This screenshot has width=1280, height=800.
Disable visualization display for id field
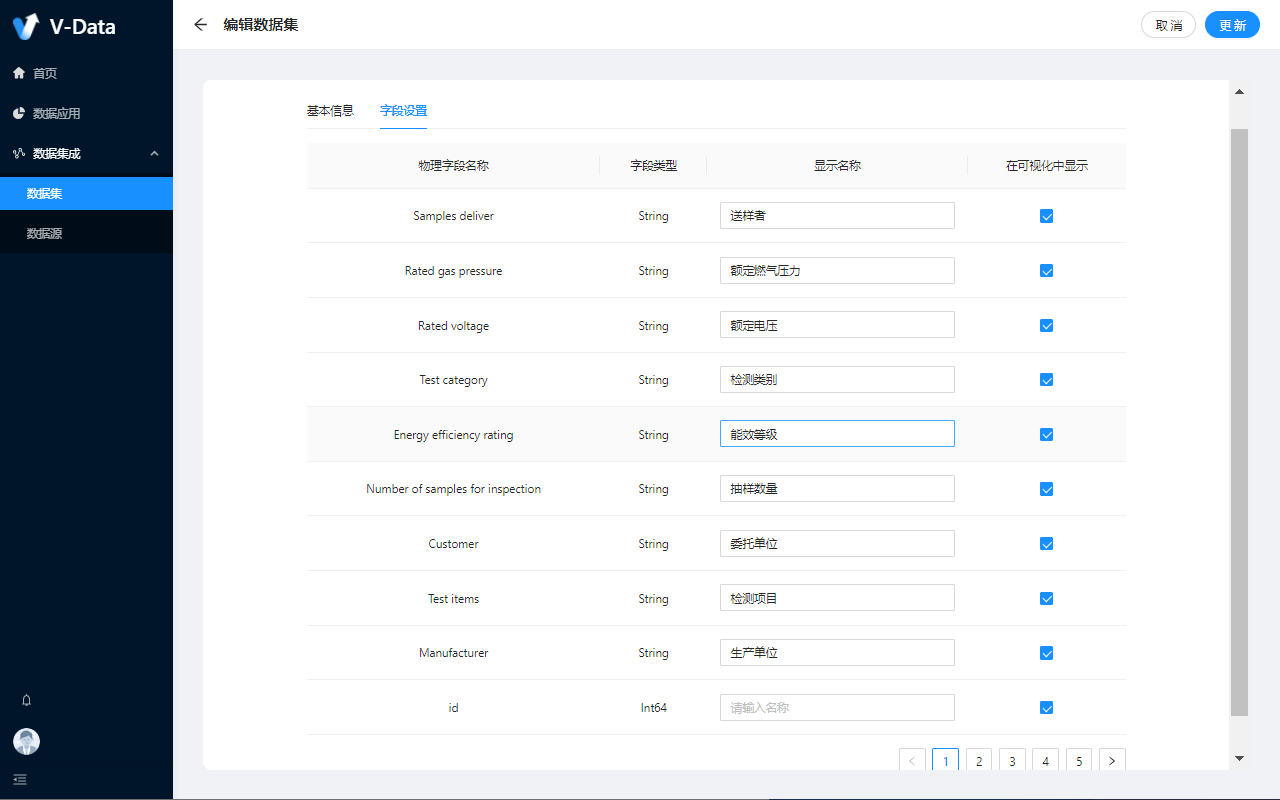tap(1046, 708)
